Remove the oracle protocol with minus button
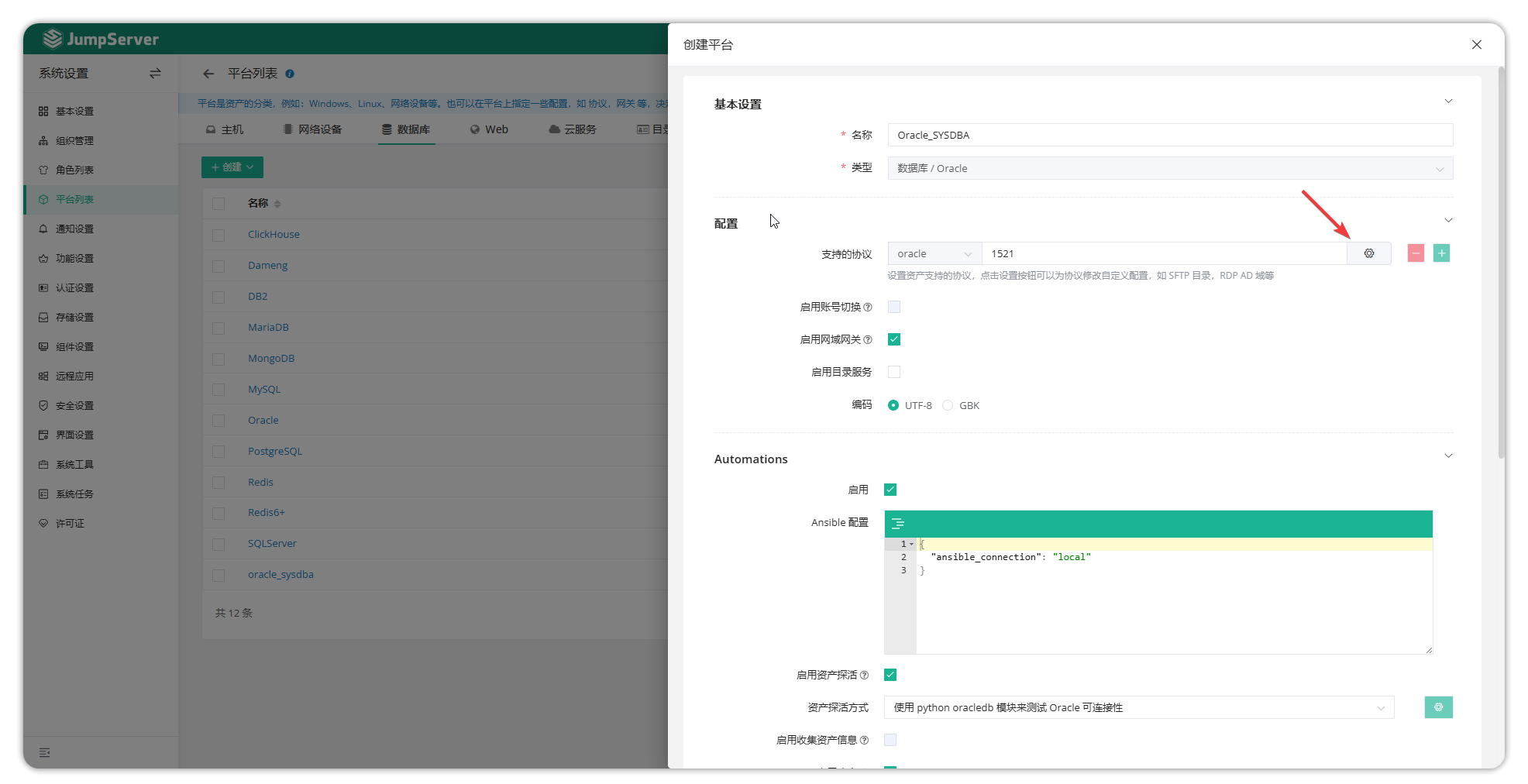 (1416, 253)
